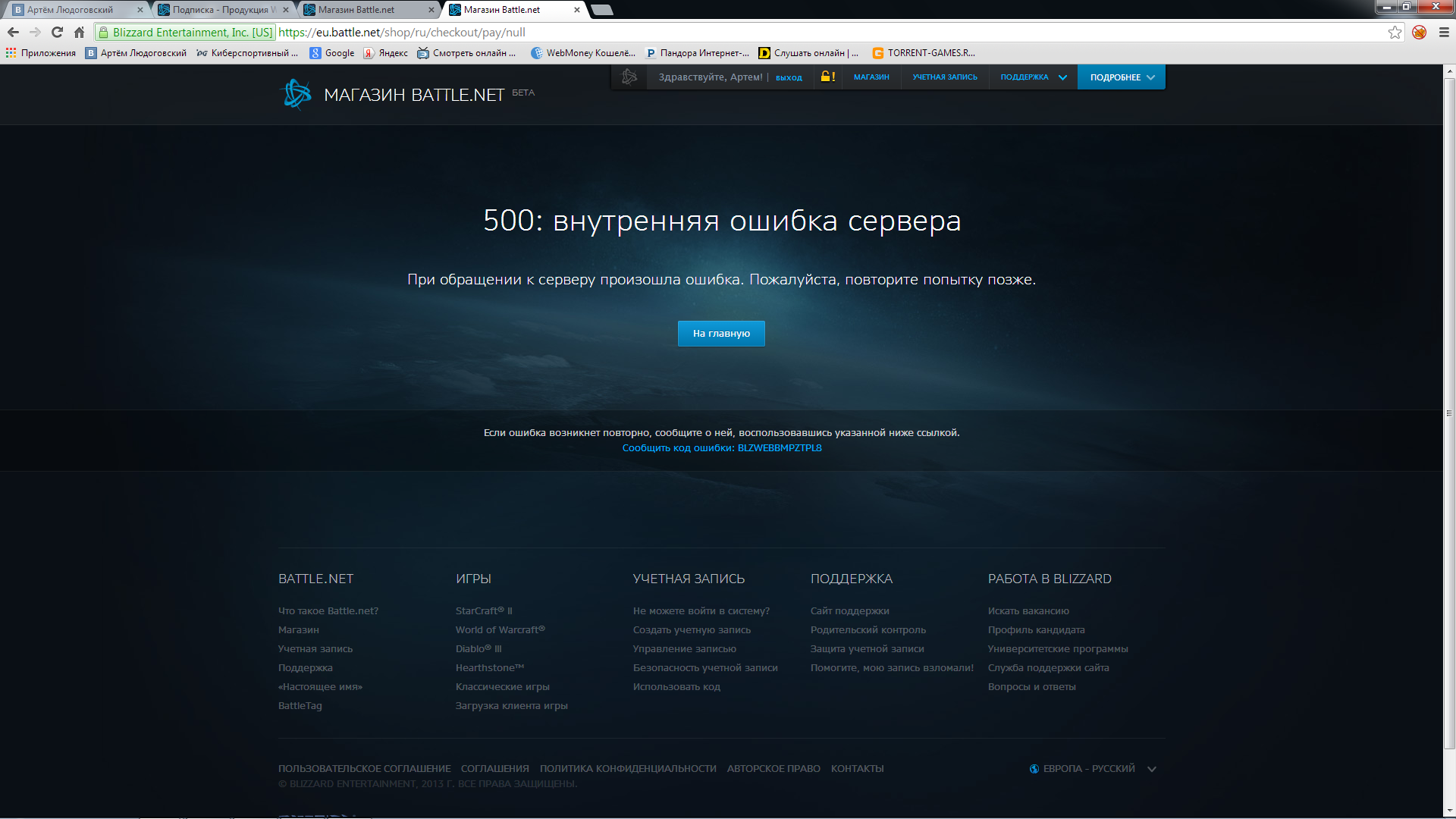1456x819 pixels.
Task: Open Google bookmark
Action: 332,53
